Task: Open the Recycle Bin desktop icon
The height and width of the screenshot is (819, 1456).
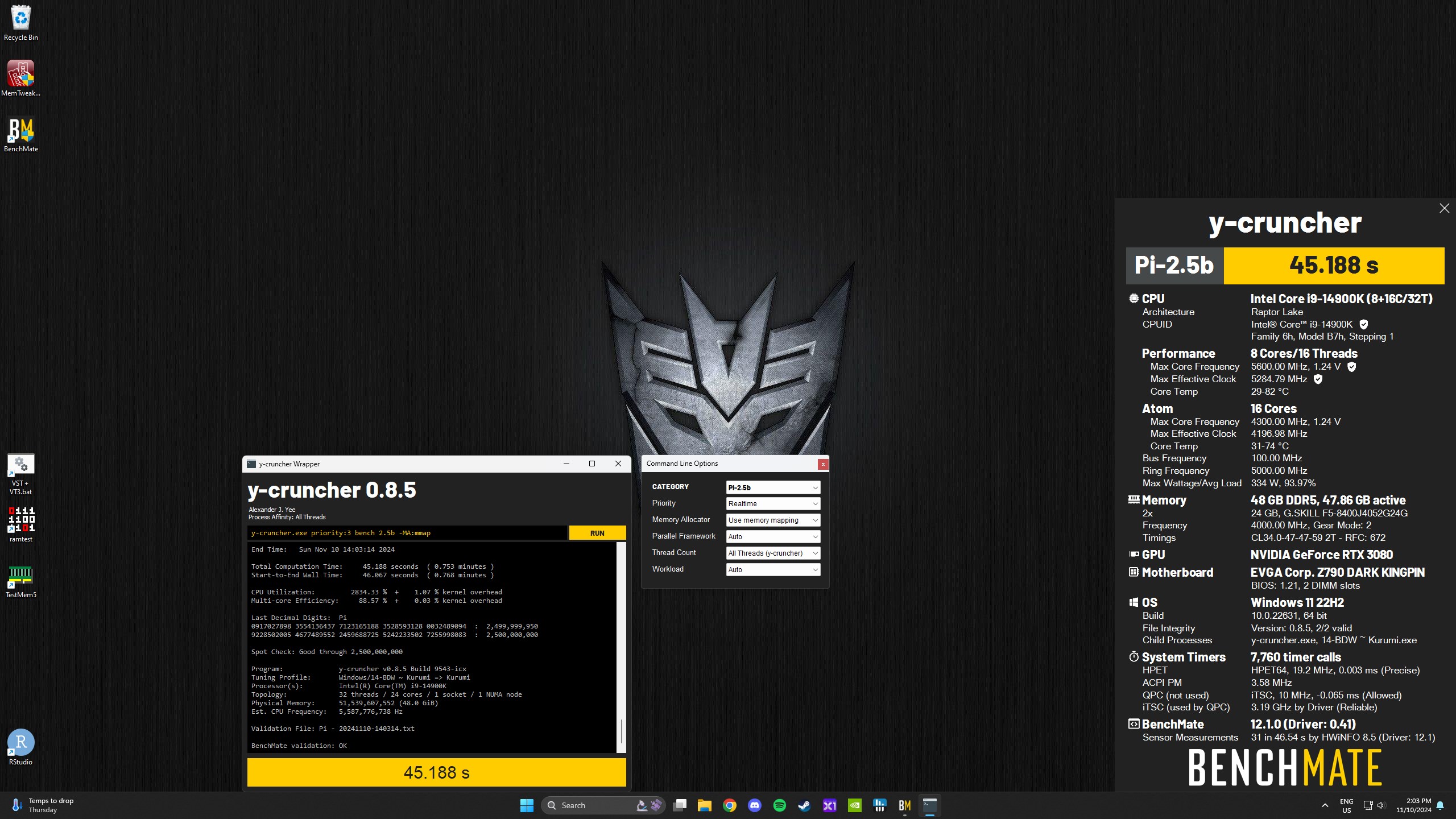Action: coord(21,23)
